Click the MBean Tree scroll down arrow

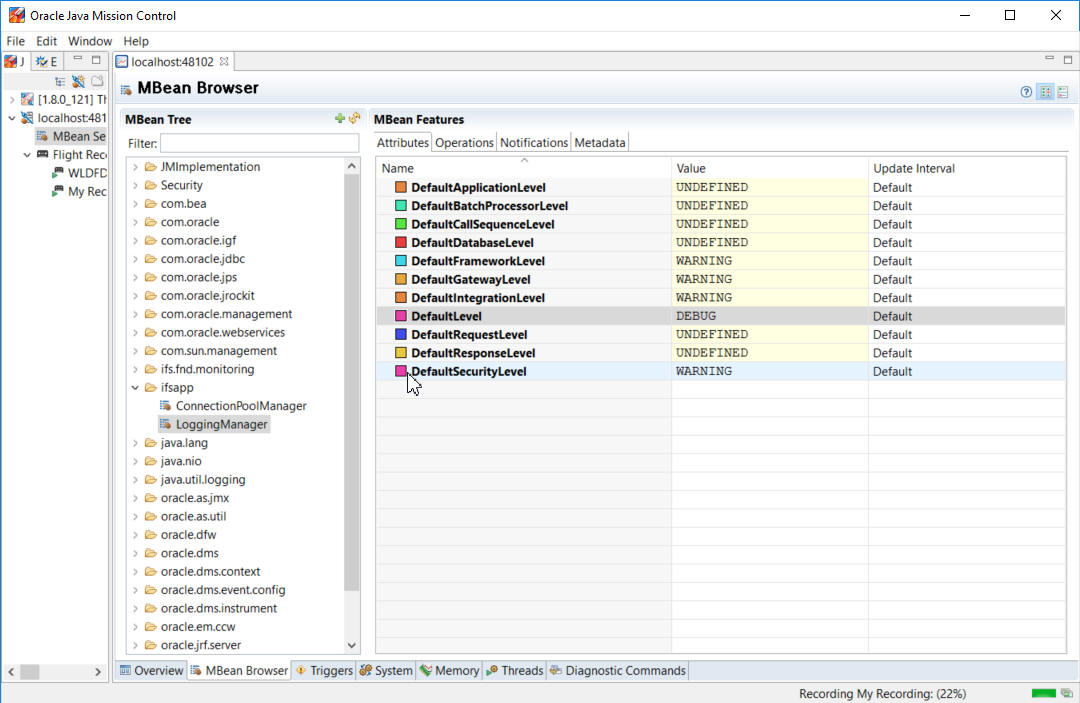[x=352, y=645]
